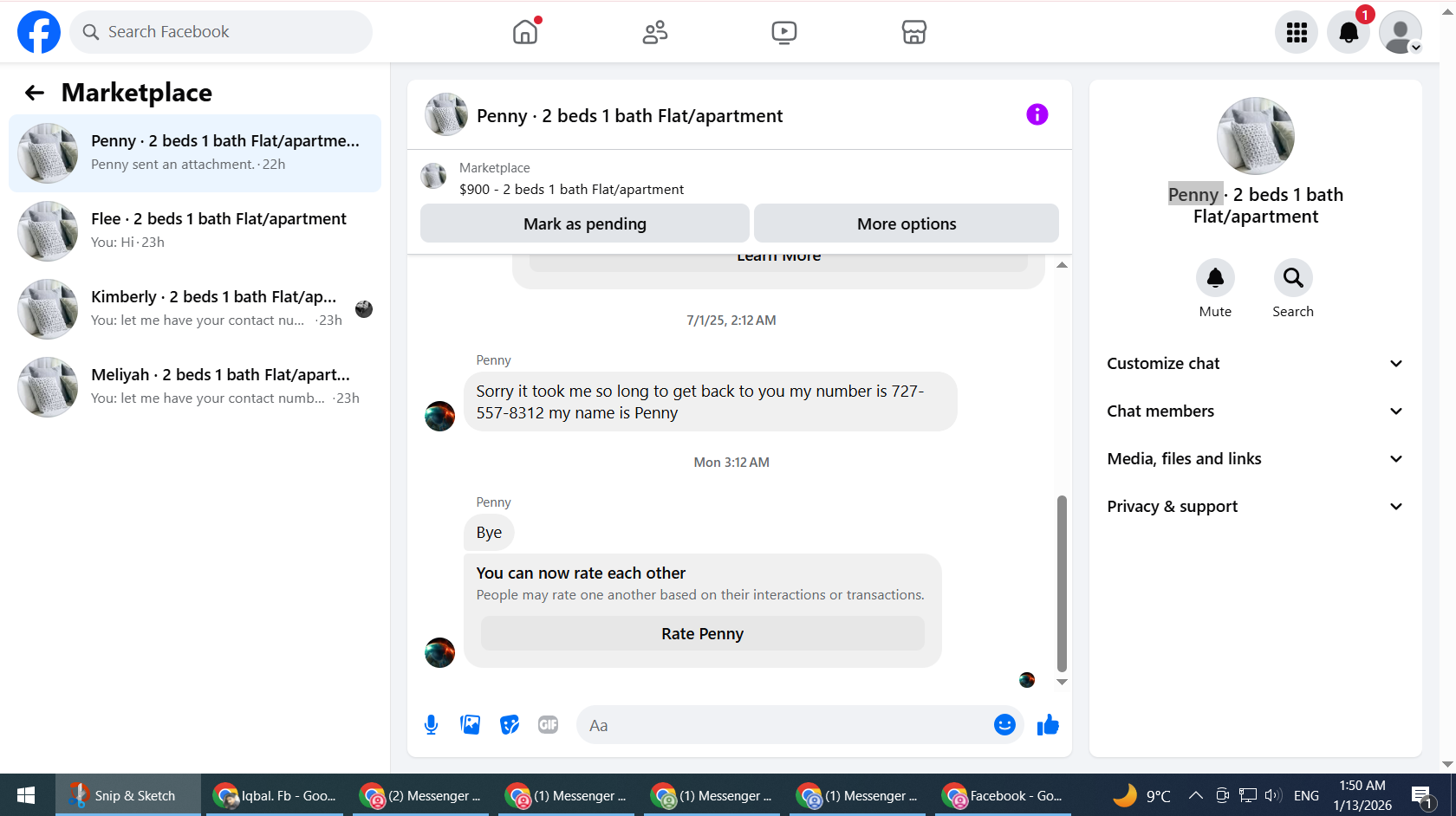Click the Bye message bubble
Image resolution: width=1456 pixels, height=816 pixels.
(x=489, y=533)
